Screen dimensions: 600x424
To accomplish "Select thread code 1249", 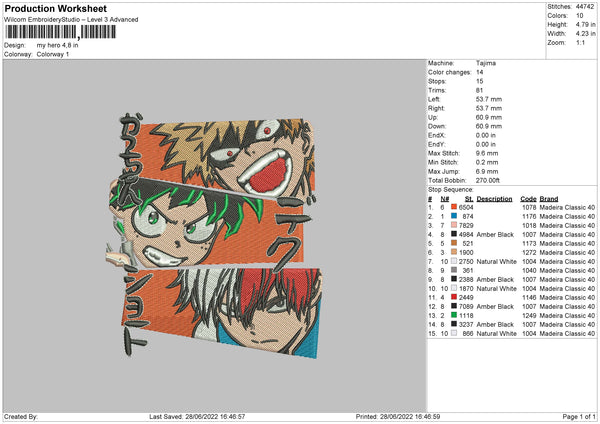I will pyautogui.click(x=529, y=316).
